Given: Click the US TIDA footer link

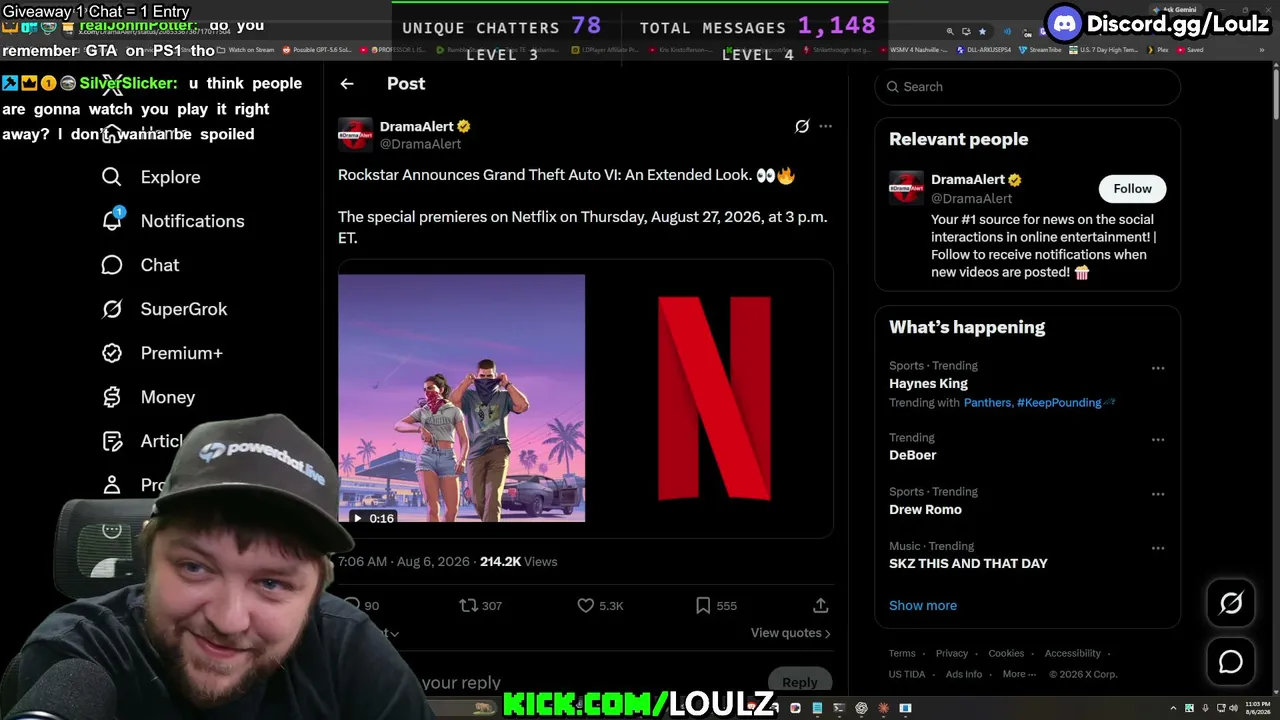Looking at the screenshot, I should point(907,674).
